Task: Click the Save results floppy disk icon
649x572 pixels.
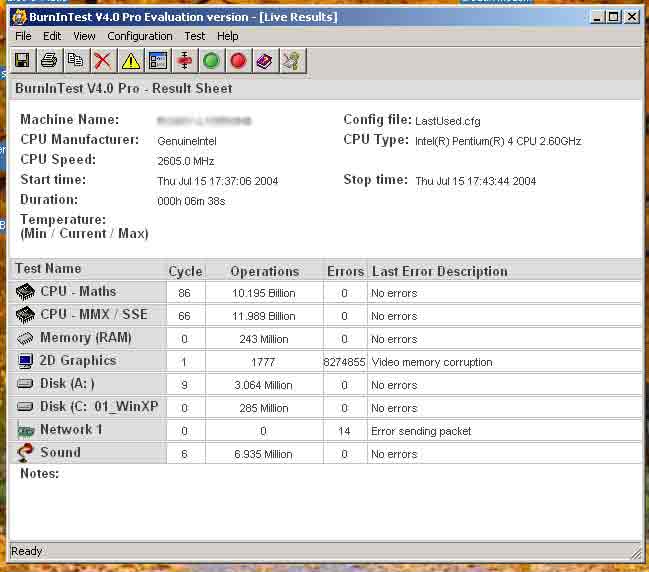Action: 22,61
